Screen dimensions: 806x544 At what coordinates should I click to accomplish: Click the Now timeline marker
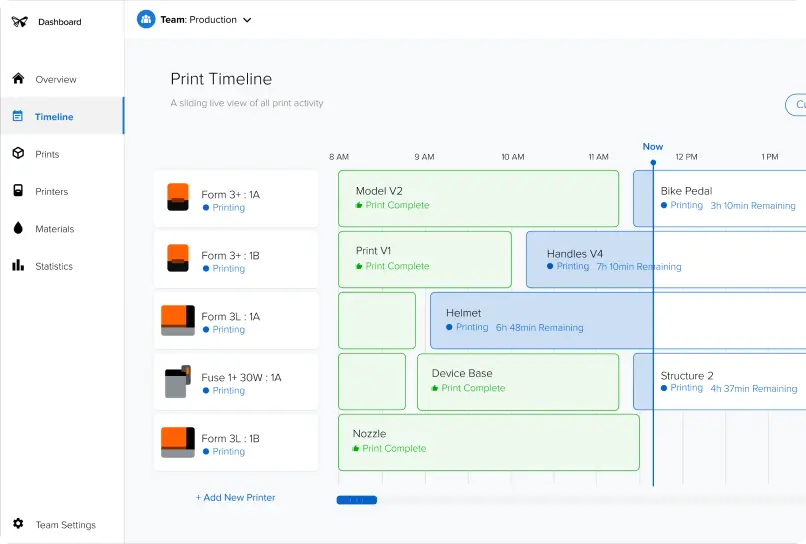click(652, 148)
